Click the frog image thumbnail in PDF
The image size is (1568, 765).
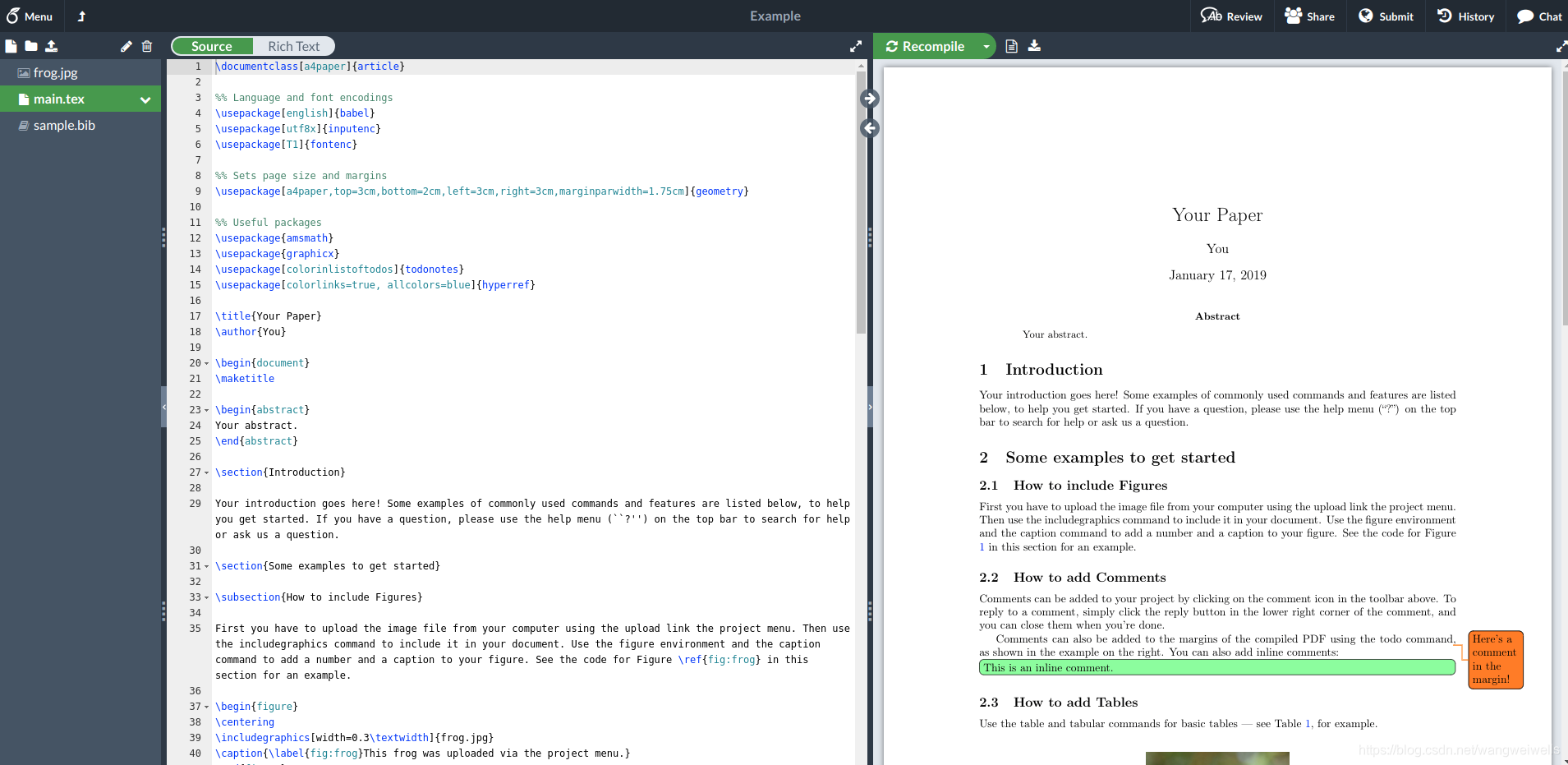coord(1217,758)
